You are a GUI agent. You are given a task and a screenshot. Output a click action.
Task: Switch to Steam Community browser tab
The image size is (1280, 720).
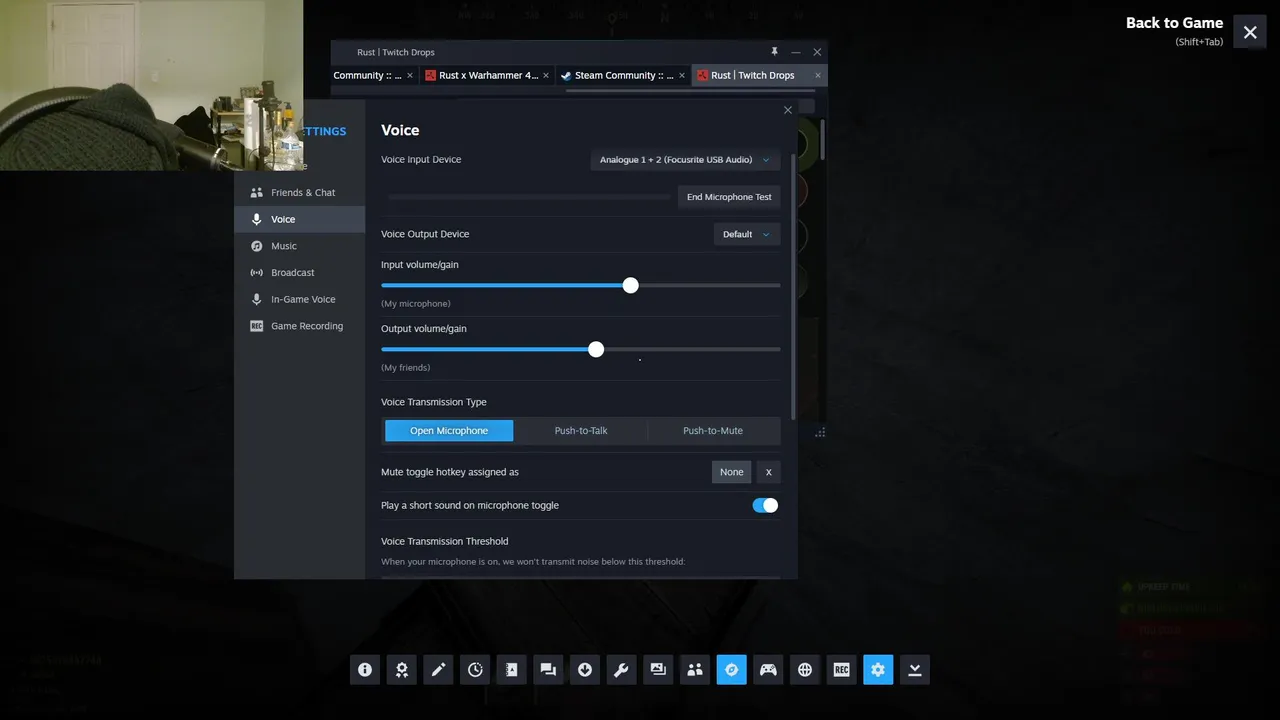pos(623,75)
